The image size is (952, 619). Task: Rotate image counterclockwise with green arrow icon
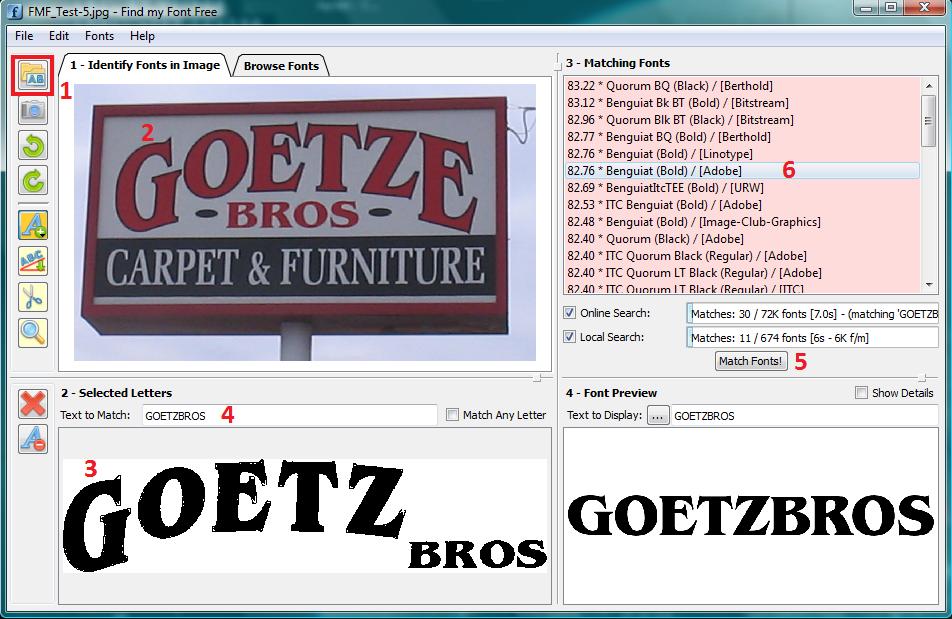click(33, 146)
